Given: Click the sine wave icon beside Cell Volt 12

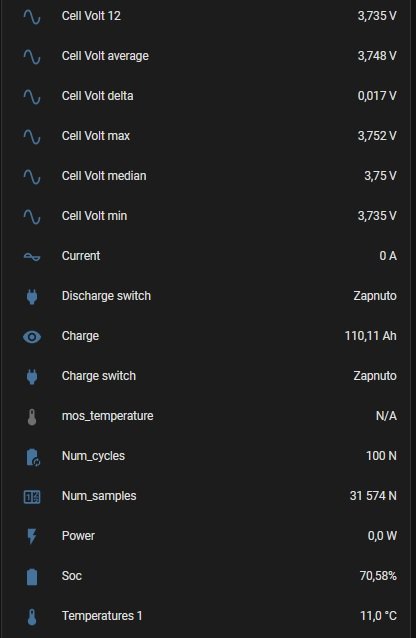Looking at the screenshot, I should [x=32, y=16].
